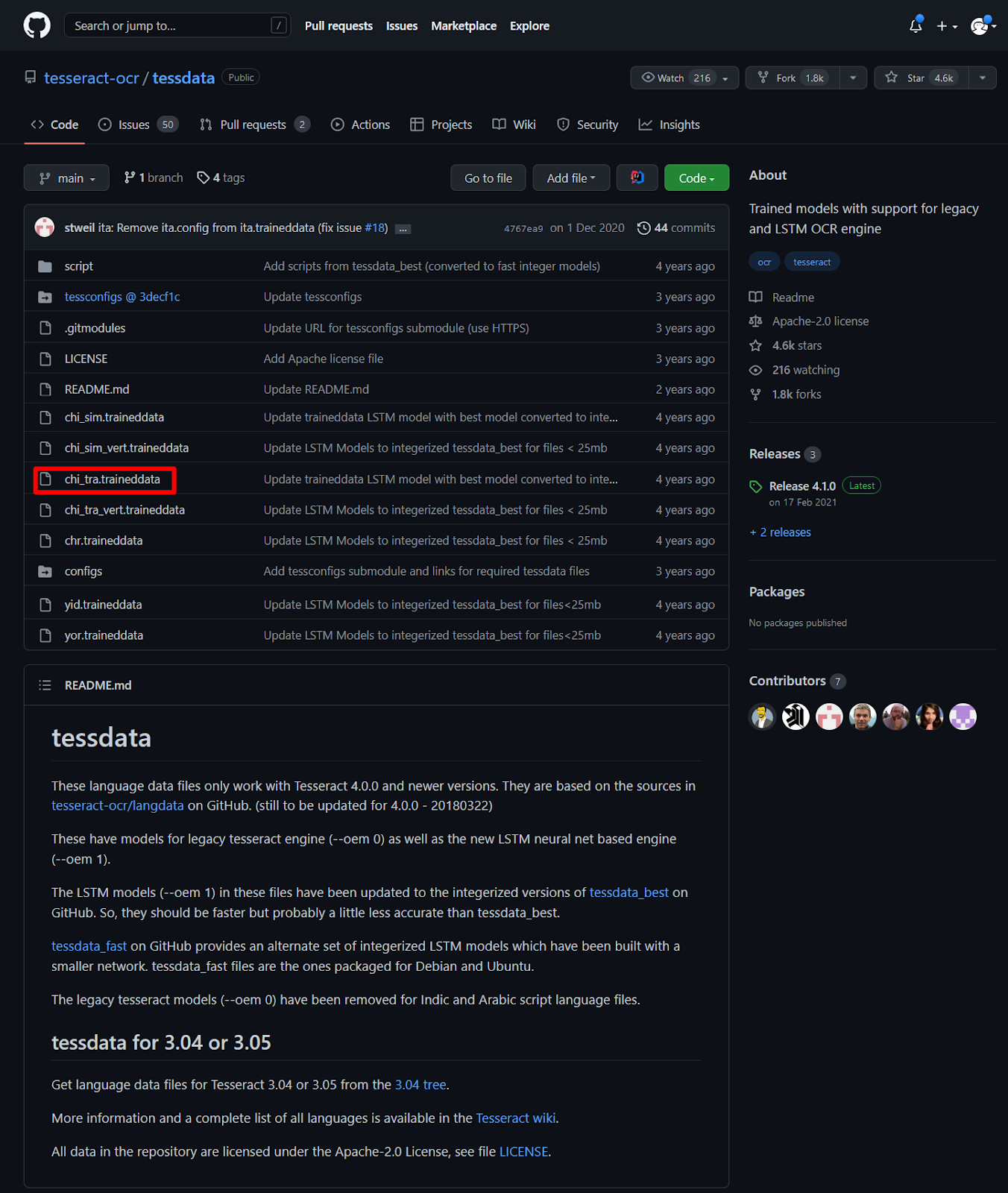
Task: Click the Go to file button
Action: coord(488,177)
